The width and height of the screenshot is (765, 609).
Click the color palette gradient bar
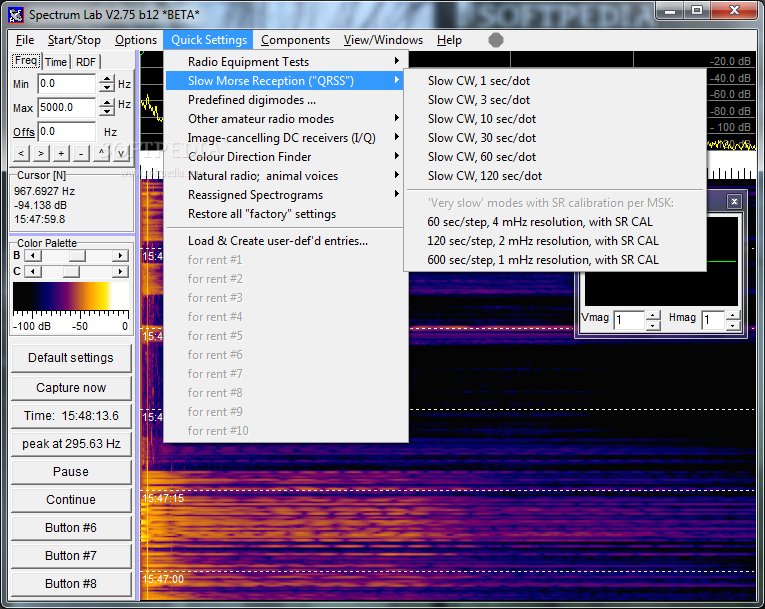[71, 296]
